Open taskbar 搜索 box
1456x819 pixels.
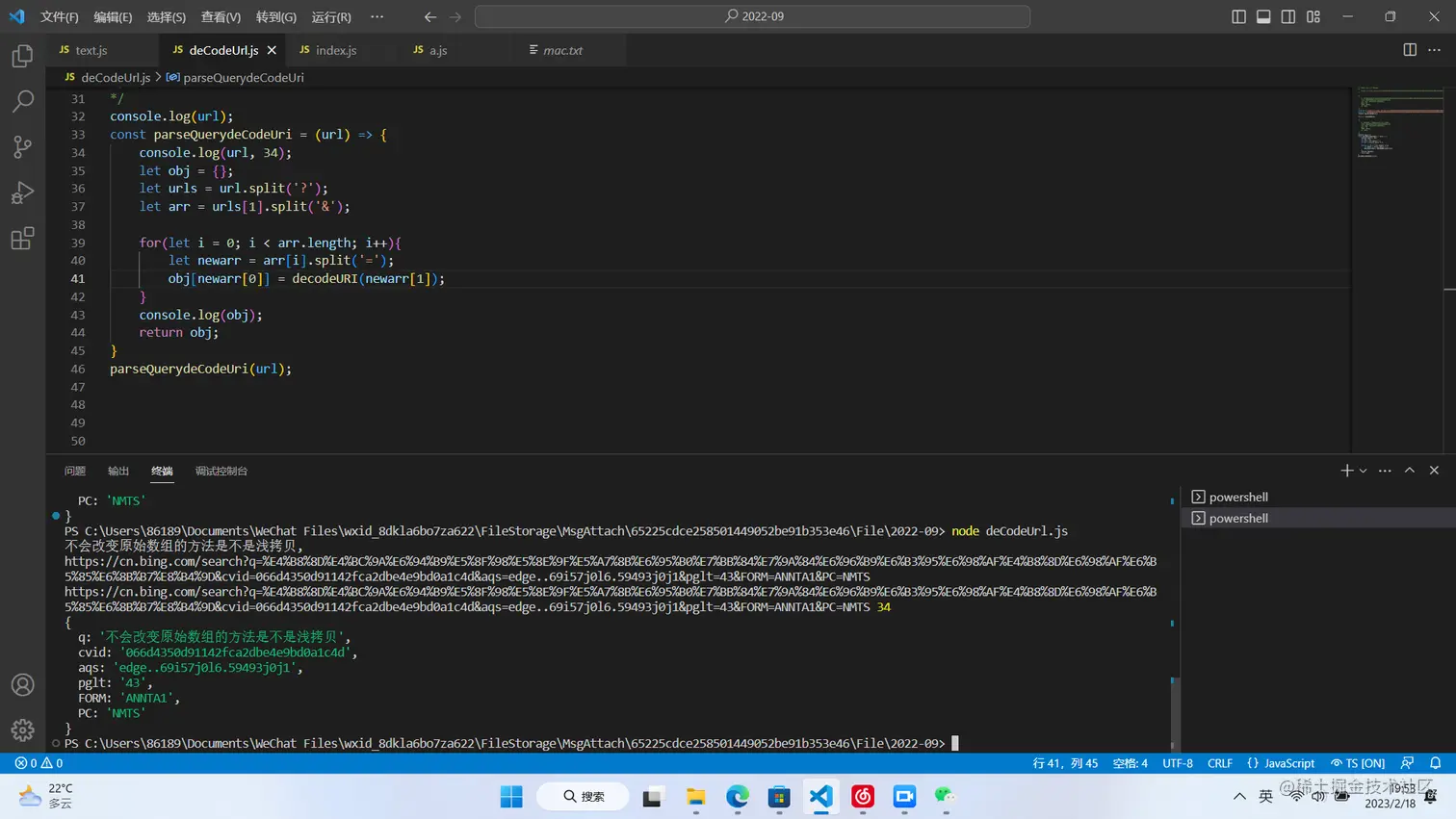coord(584,797)
